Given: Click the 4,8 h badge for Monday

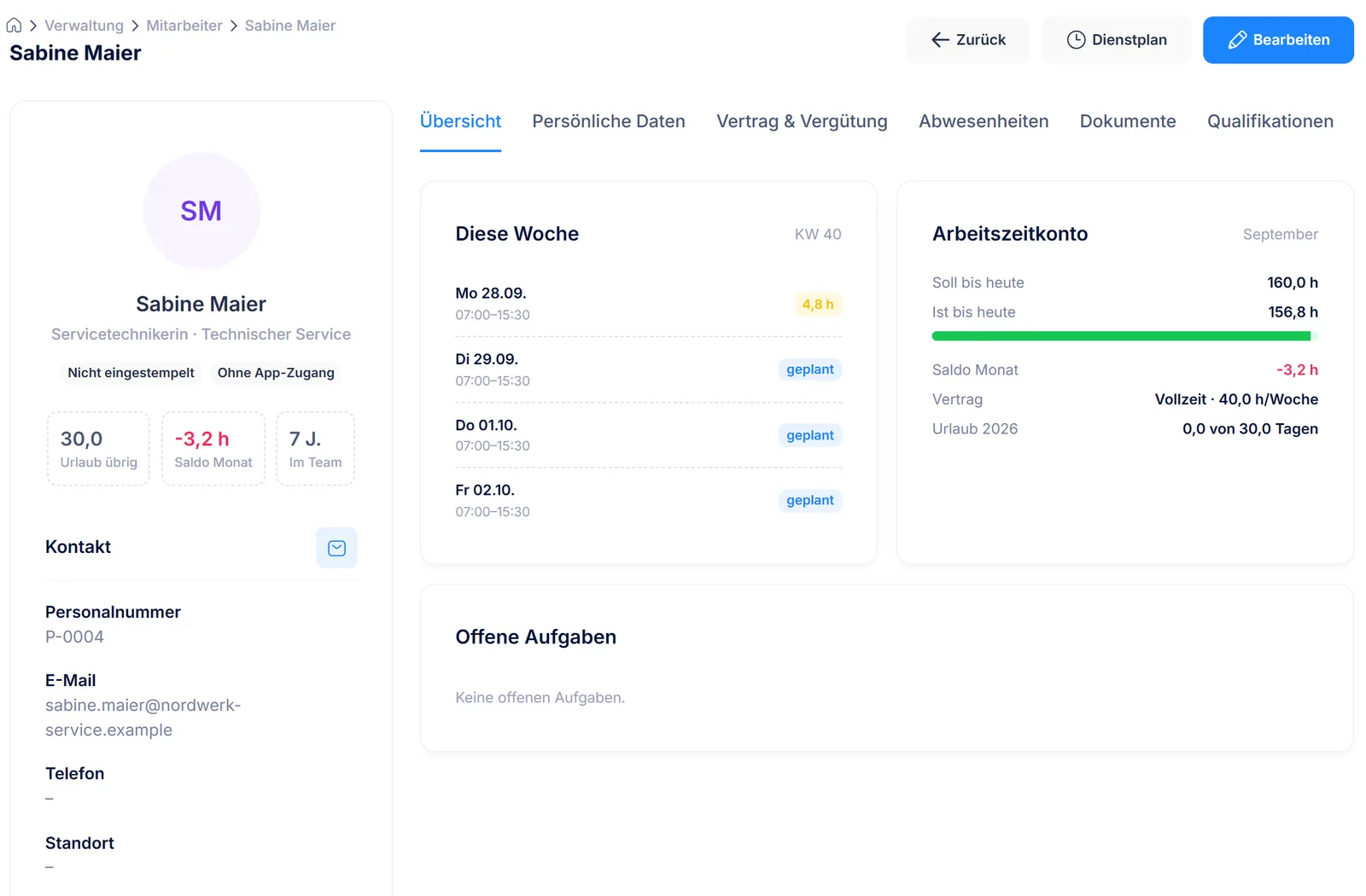Looking at the screenshot, I should coord(818,305).
